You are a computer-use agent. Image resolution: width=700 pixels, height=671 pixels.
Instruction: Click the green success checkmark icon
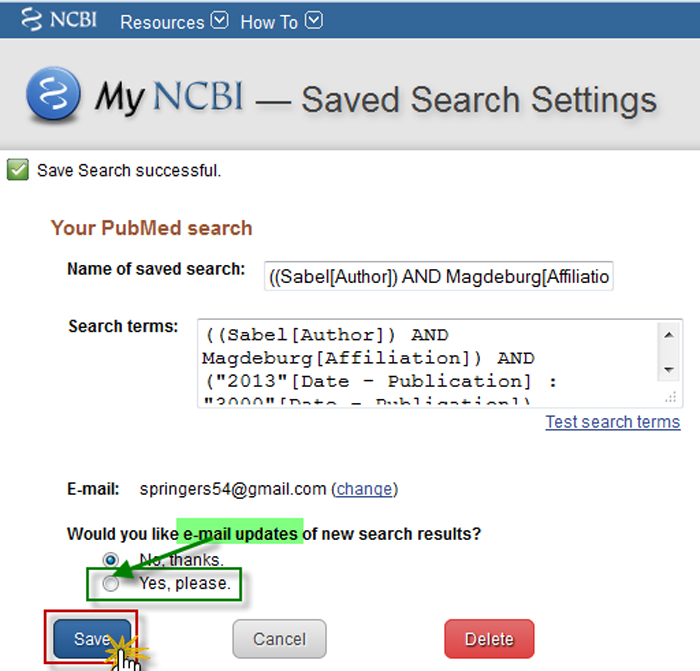tap(18, 170)
